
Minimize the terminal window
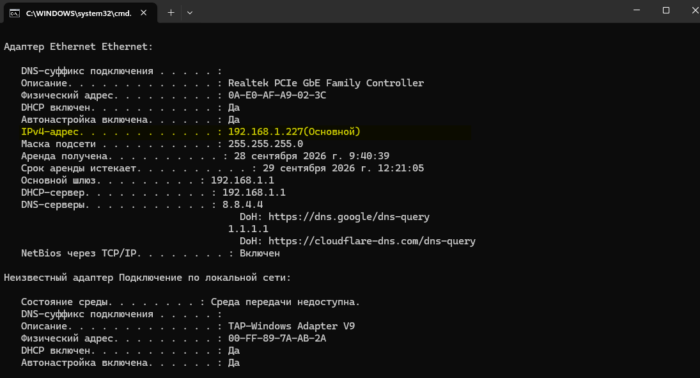point(637,10)
